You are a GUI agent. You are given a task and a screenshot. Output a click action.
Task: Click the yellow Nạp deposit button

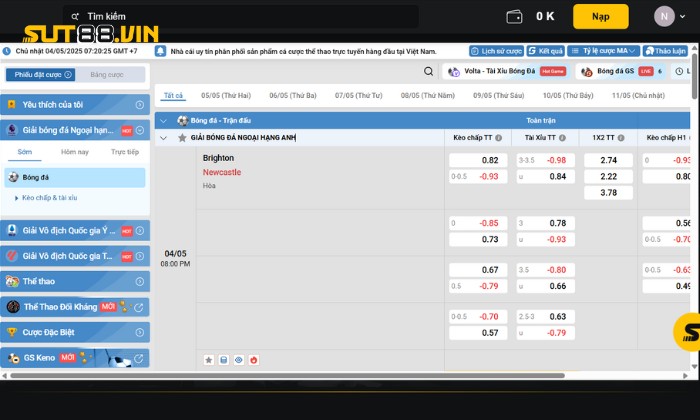[600, 16]
